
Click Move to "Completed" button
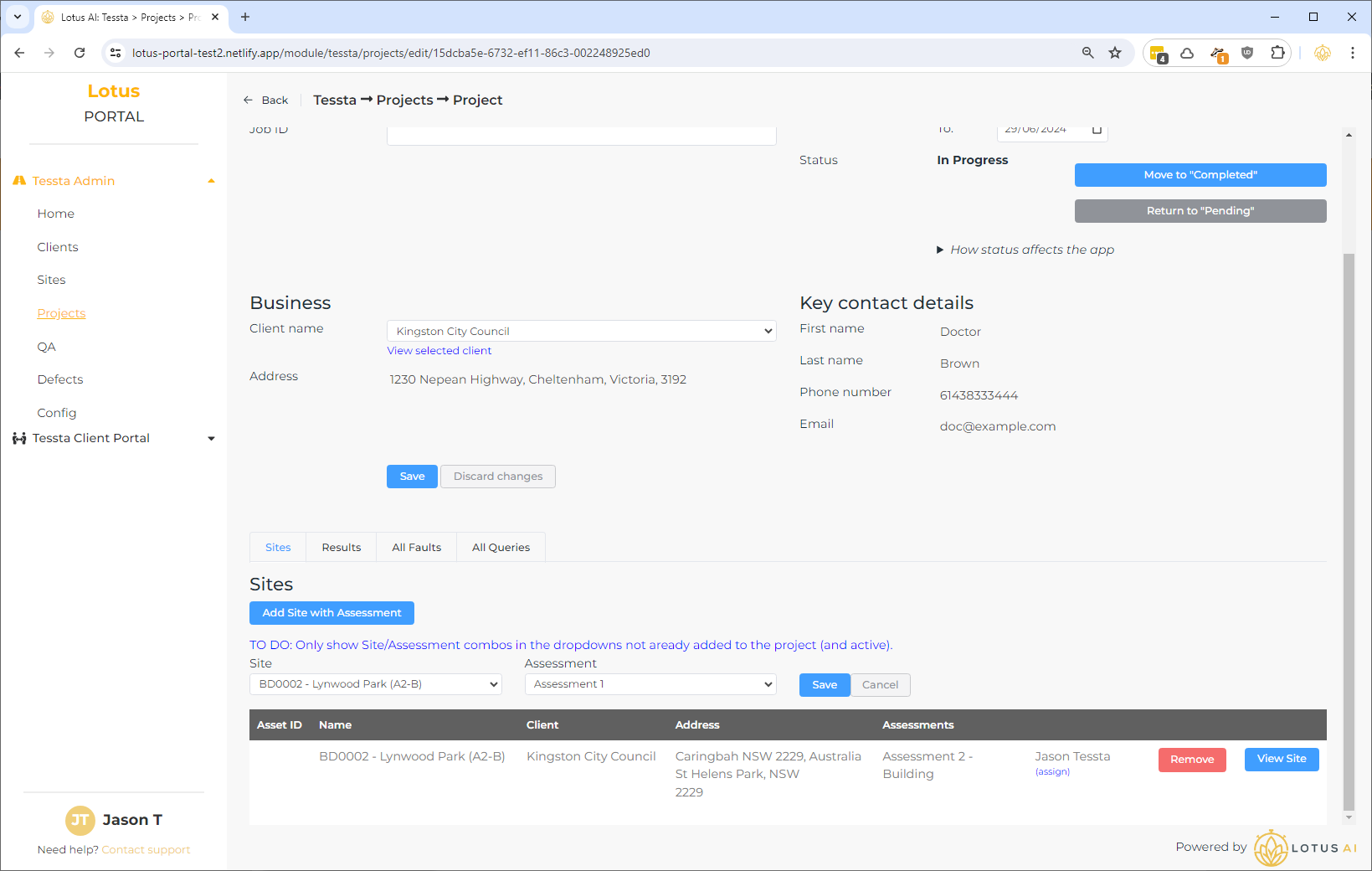[1200, 175]
